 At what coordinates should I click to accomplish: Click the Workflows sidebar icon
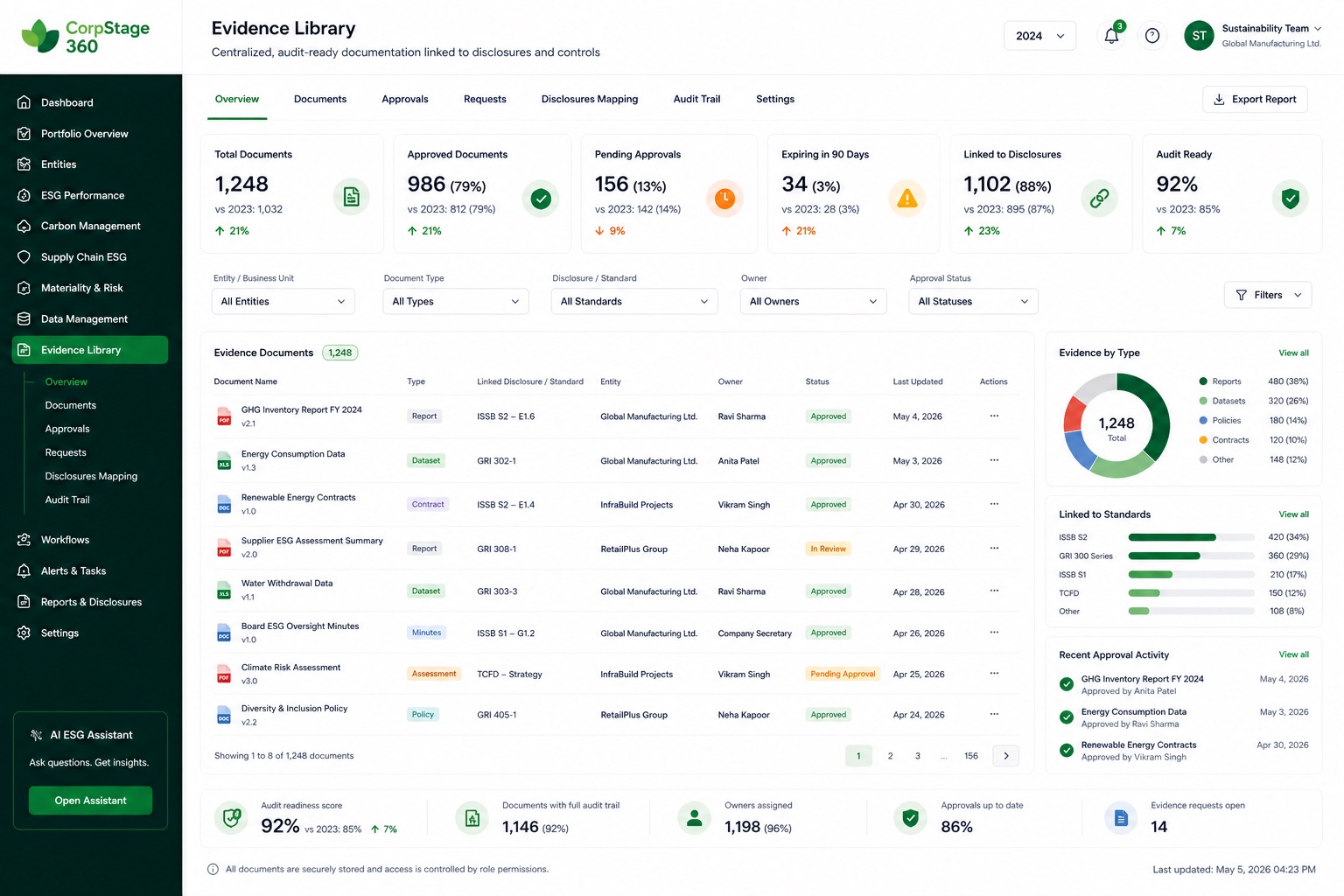[24, 540]
